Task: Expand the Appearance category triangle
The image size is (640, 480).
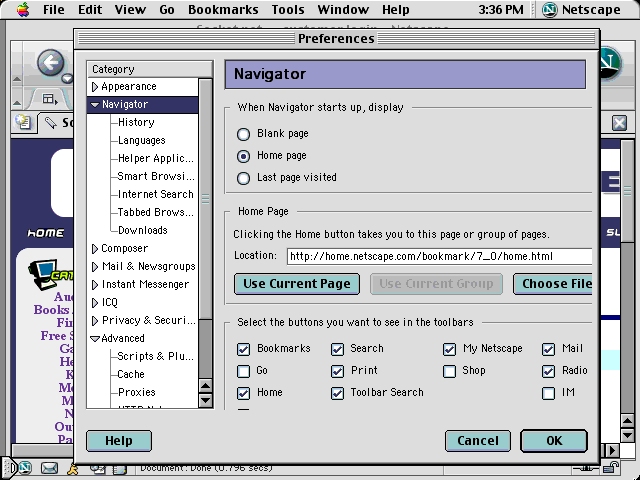Action: click(95, 87)
